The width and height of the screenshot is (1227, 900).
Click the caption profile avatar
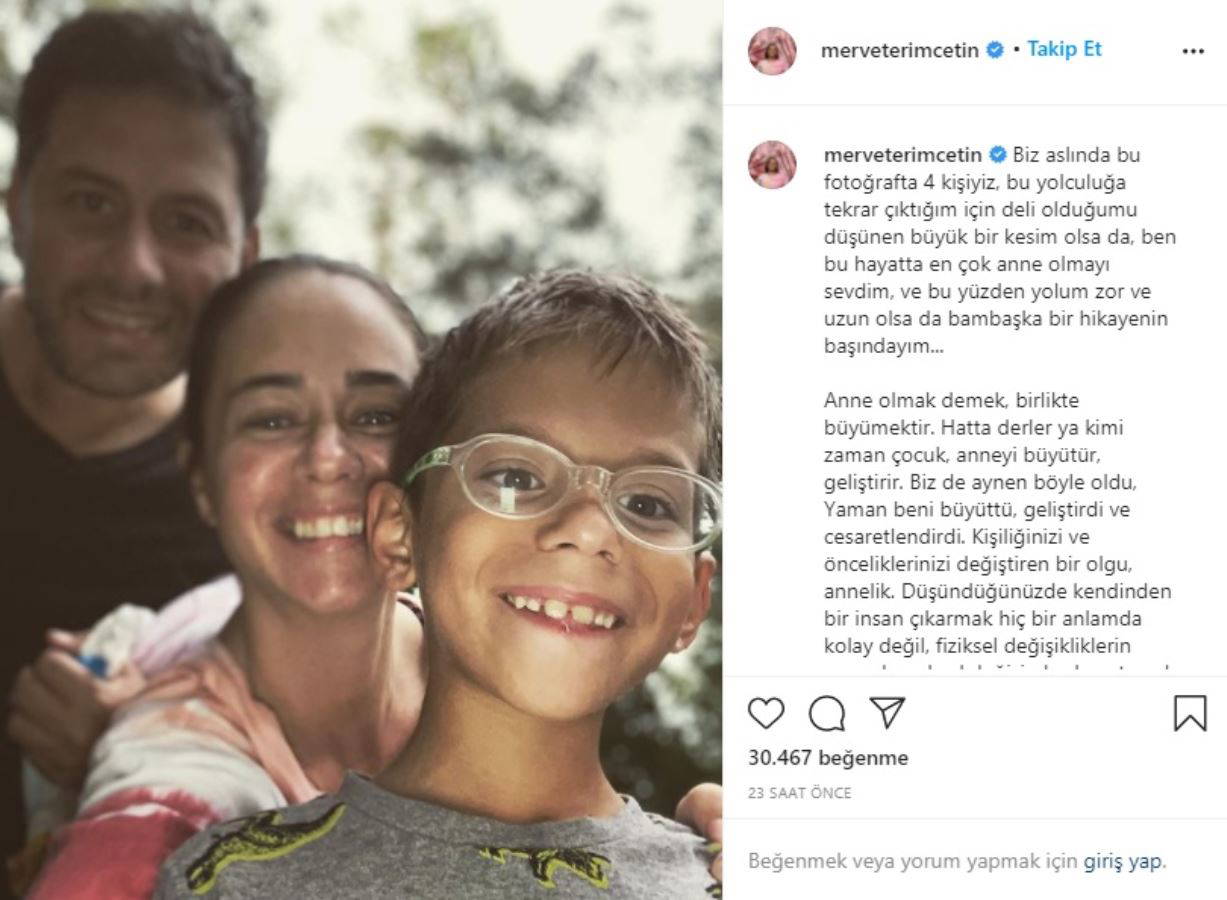pos(772,165)
